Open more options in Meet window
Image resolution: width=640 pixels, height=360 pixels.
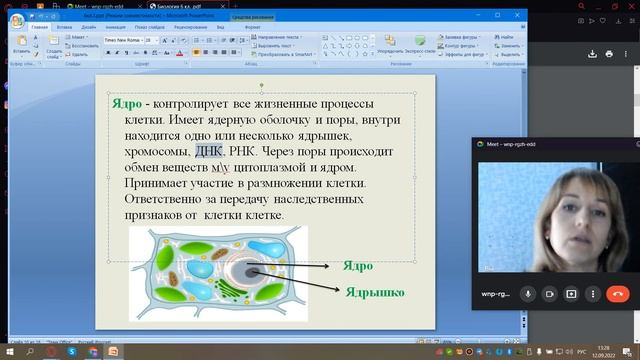593,294
